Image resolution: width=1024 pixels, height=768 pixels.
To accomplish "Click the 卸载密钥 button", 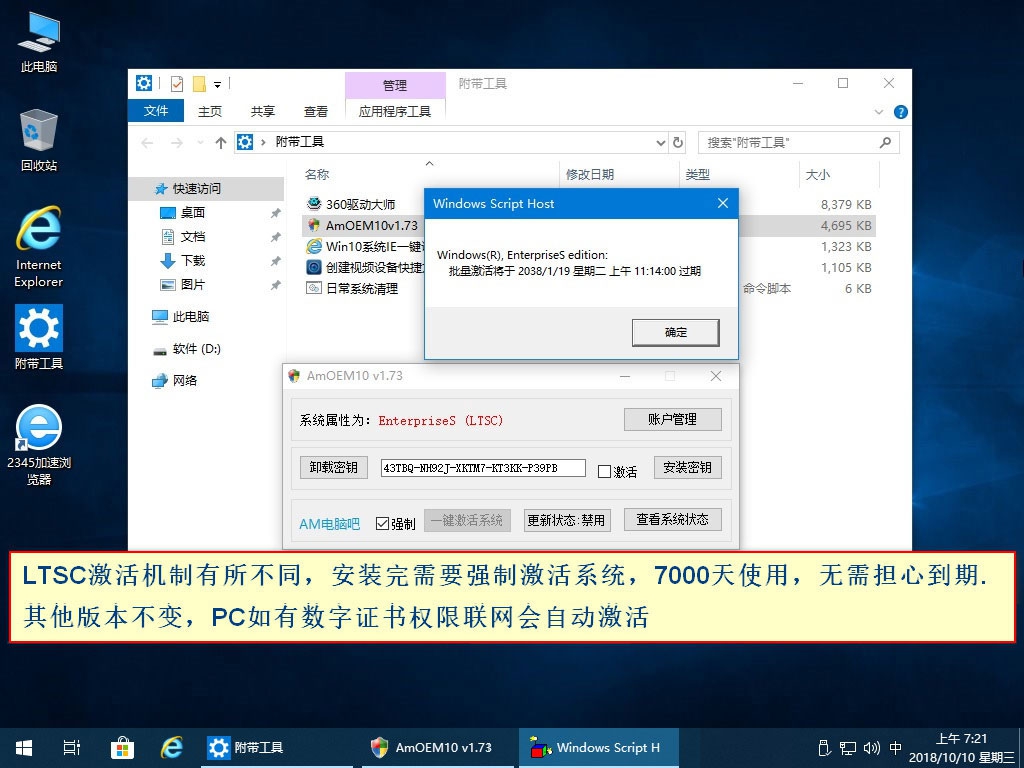I will 333,468.
